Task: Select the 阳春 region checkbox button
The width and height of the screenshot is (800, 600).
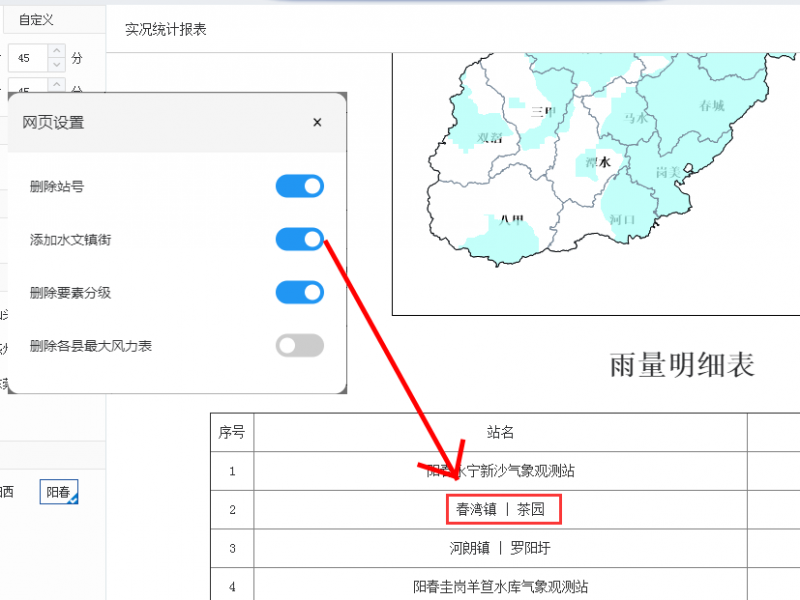Action: 59,492
